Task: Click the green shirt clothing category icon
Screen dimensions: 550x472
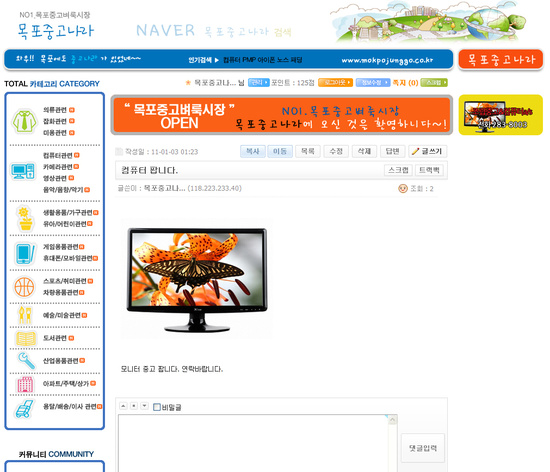Action: click(24, 121)
